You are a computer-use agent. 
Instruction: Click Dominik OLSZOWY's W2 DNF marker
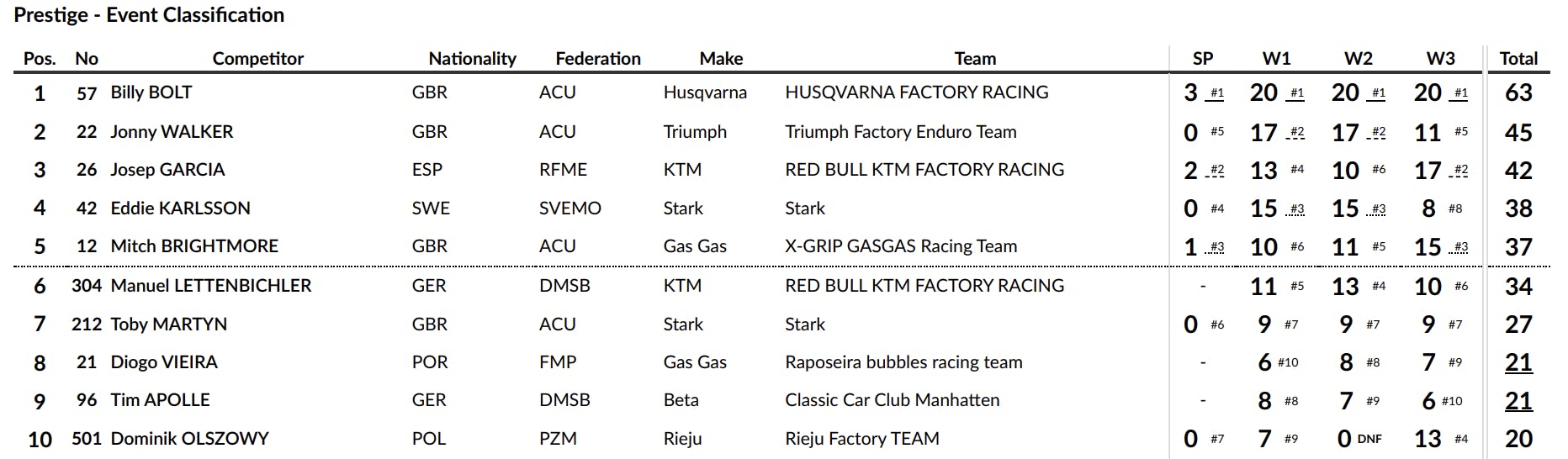coord(1369,439)
